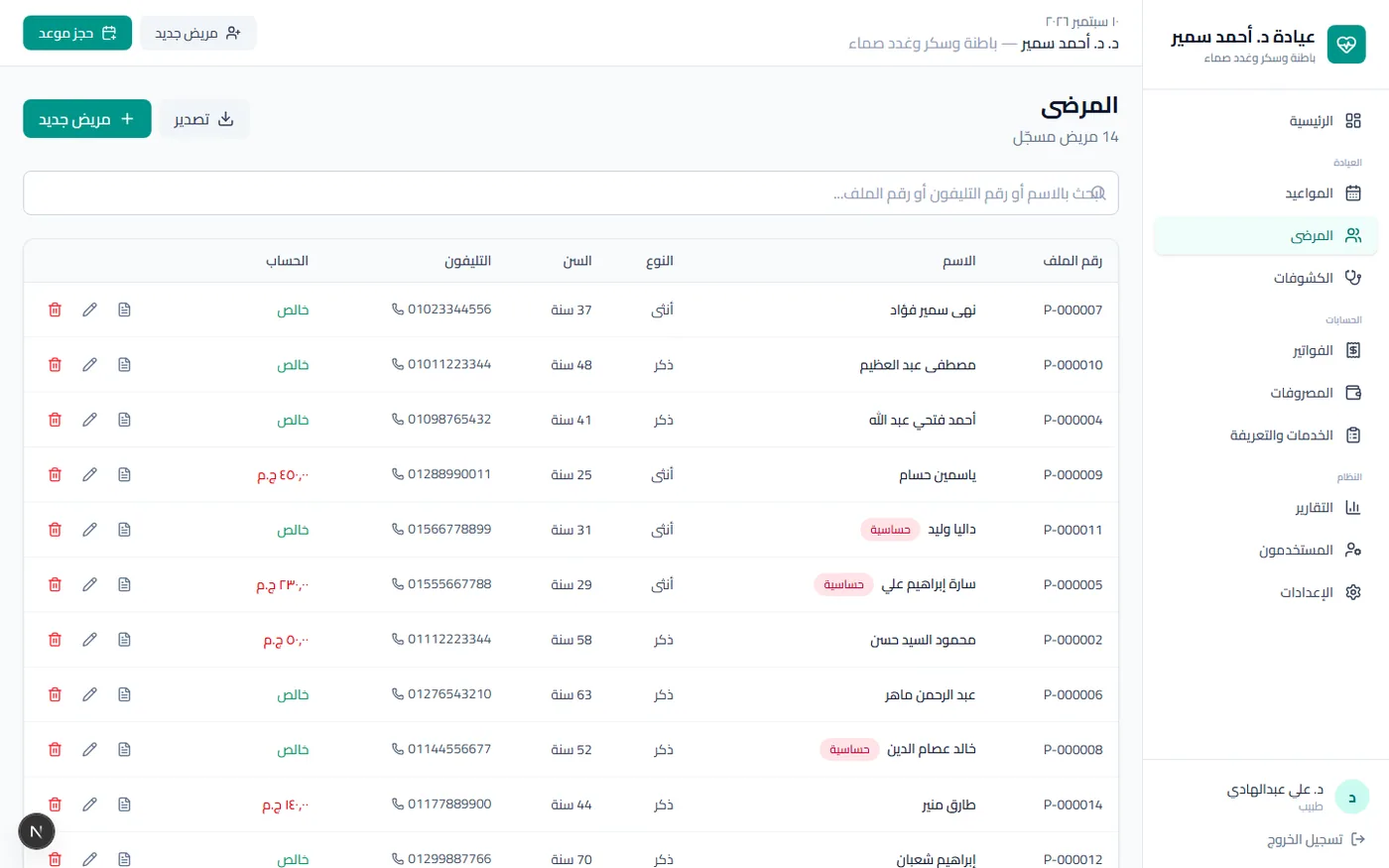
Task: Edit طارق منير with pencil icon
Action: [89, 805]
